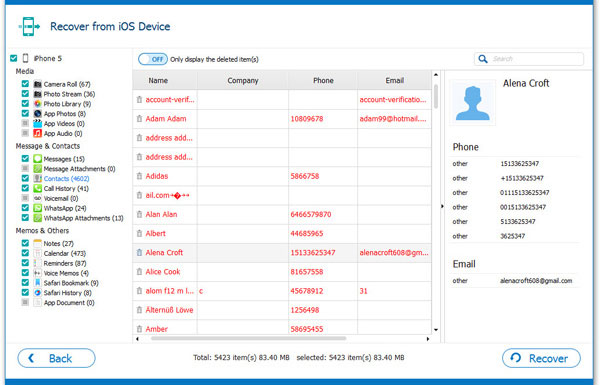Viewport: 600px width, 385px height.
Task: Click the iPhone 5 device icon
Action: click(26, 58)
